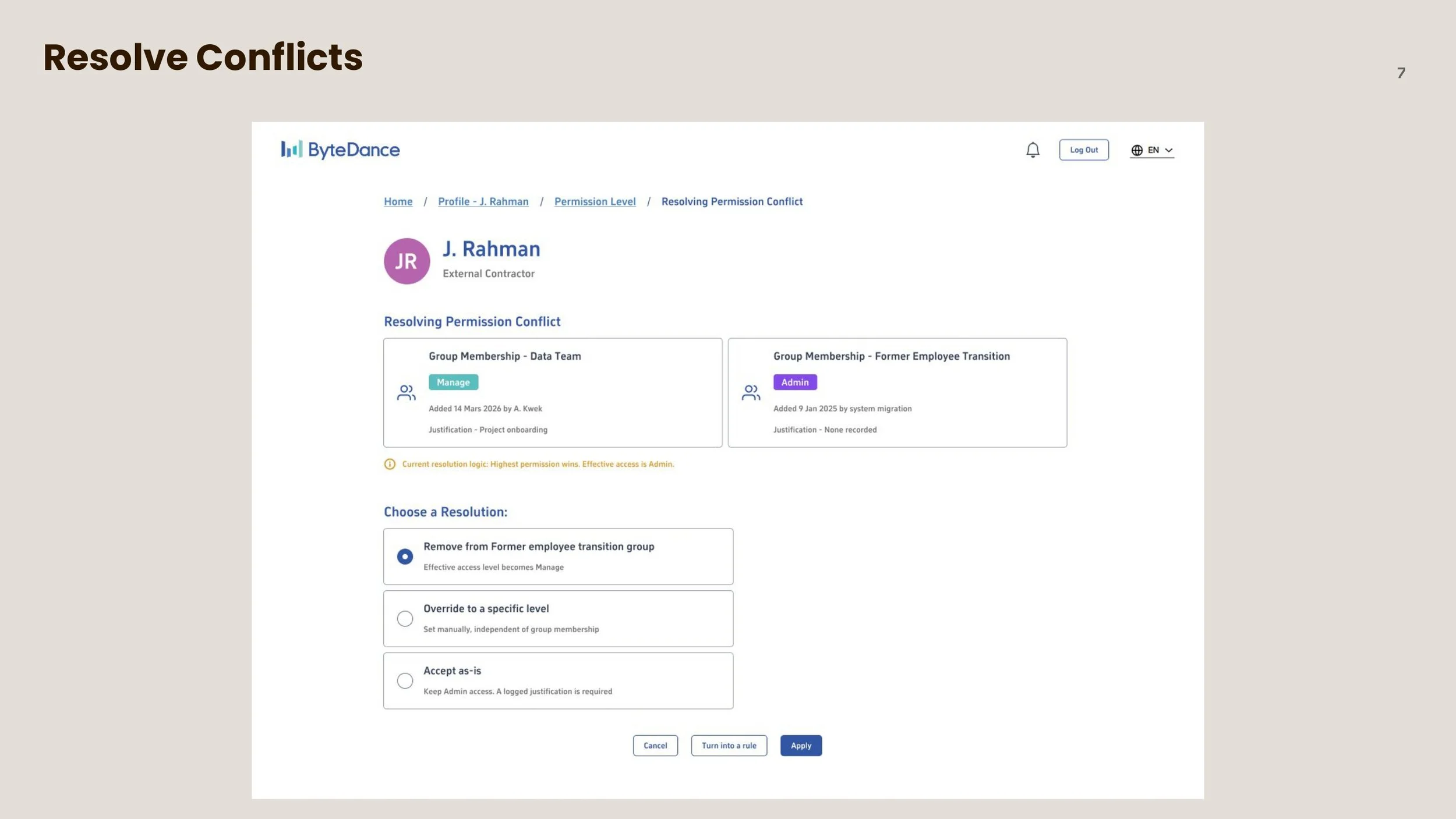The image size is (1456, 819).
Task: Select Remove from Former employee transition group
Action: click(x=558, y=556)
